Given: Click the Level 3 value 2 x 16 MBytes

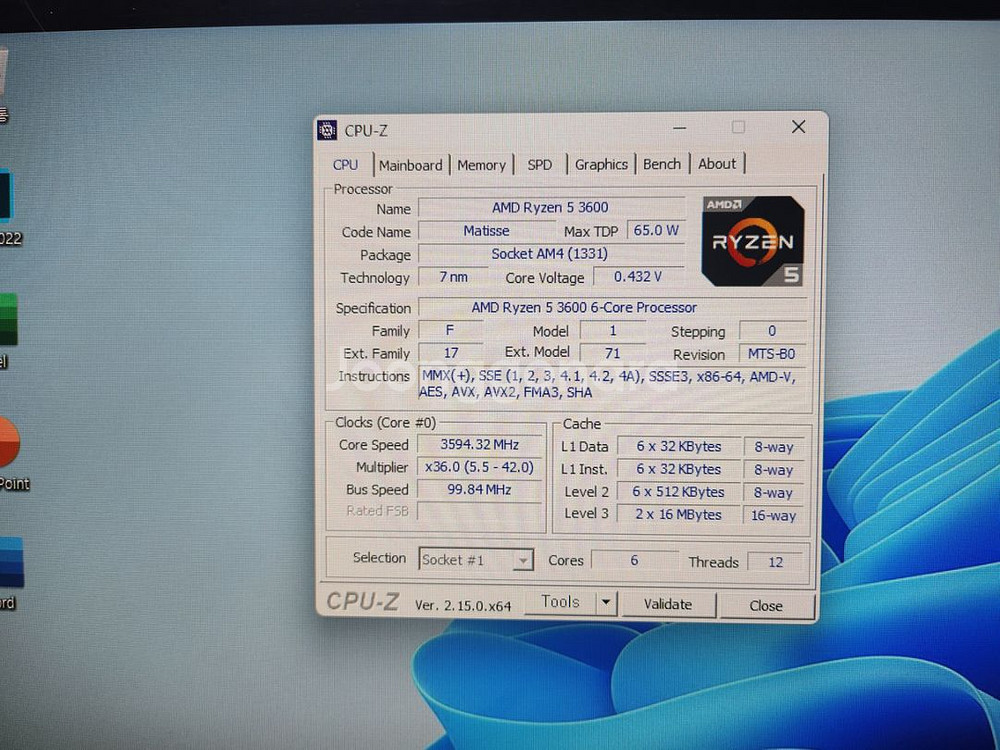Looking at the screenshot, I should coord(679,514).
